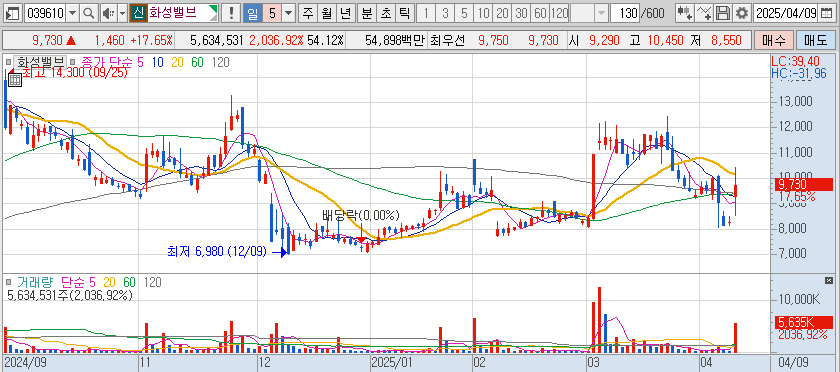Click the date field 2025/04/09

click(786, 13)
